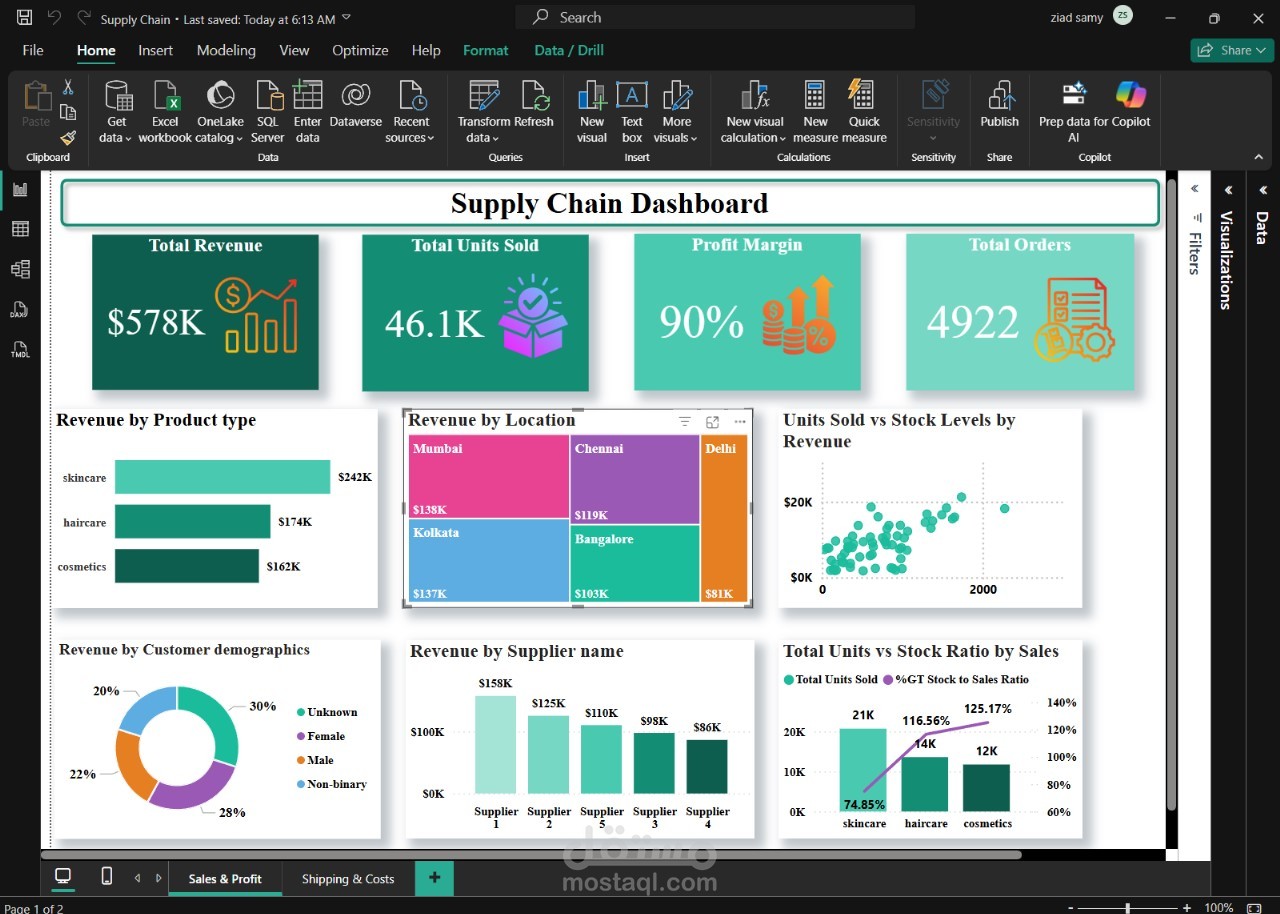Switch to the Modeling ribbon tab

pyautogui.click(x=226, y=50)
